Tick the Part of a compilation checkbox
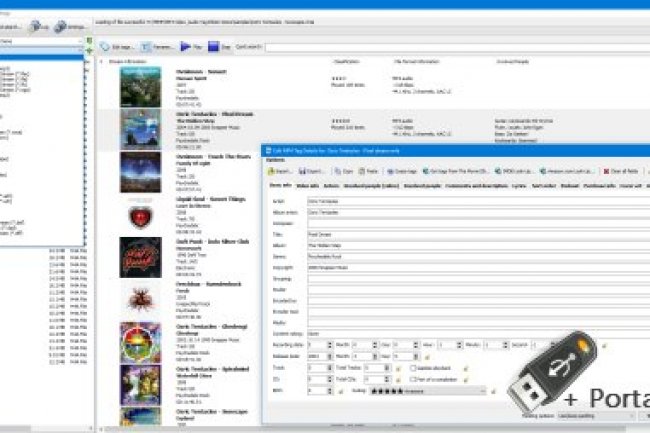The width and height of the screenshot is (650, 433). tap(413, 379)
